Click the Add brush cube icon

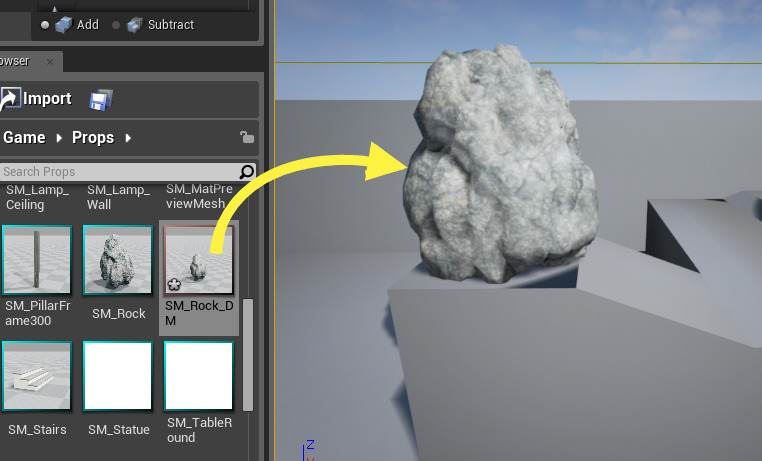[x=64, y=25]
